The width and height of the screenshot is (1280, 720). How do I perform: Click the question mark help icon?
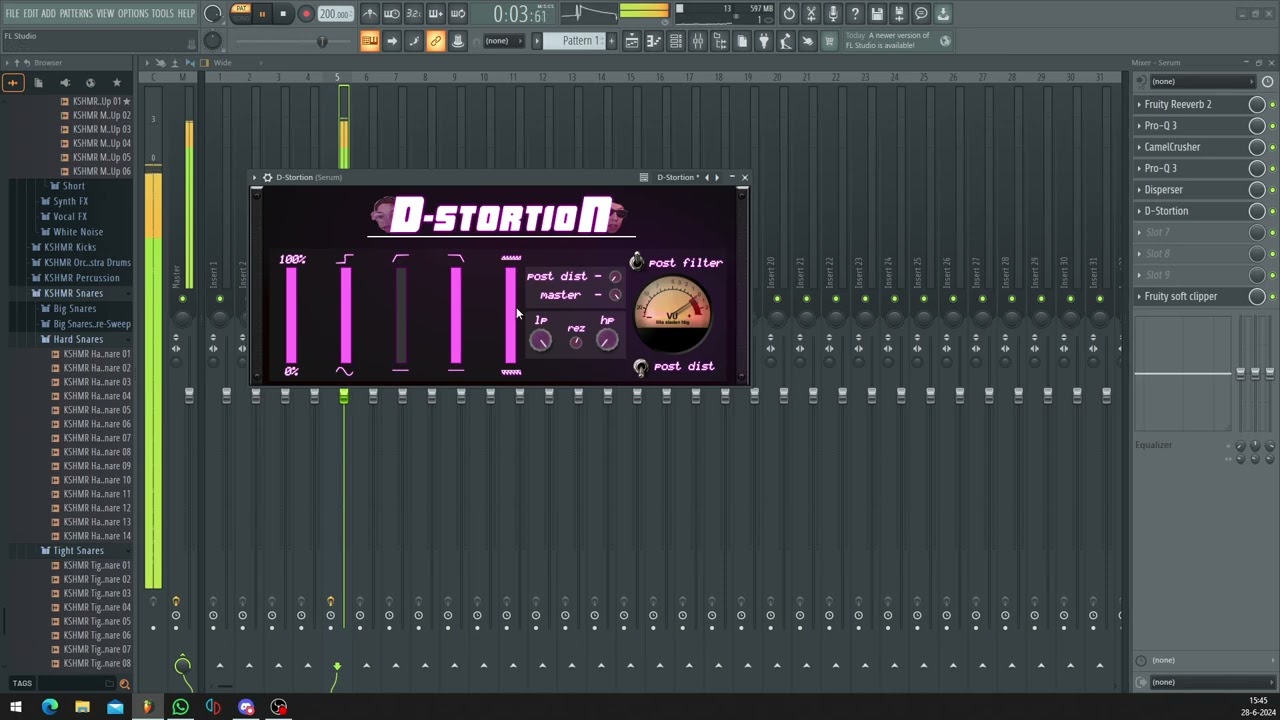[x=855, y=14]
